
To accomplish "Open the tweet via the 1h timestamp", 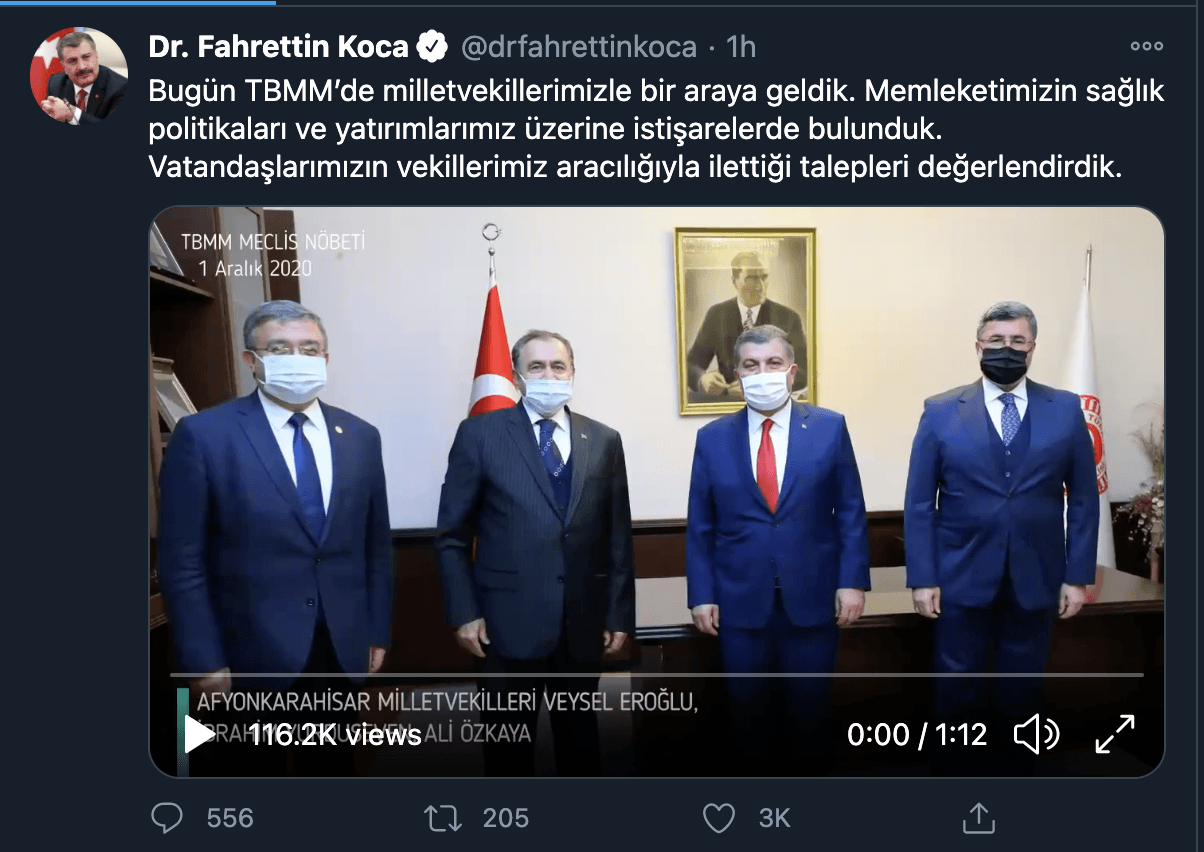I will click(741, 47).
